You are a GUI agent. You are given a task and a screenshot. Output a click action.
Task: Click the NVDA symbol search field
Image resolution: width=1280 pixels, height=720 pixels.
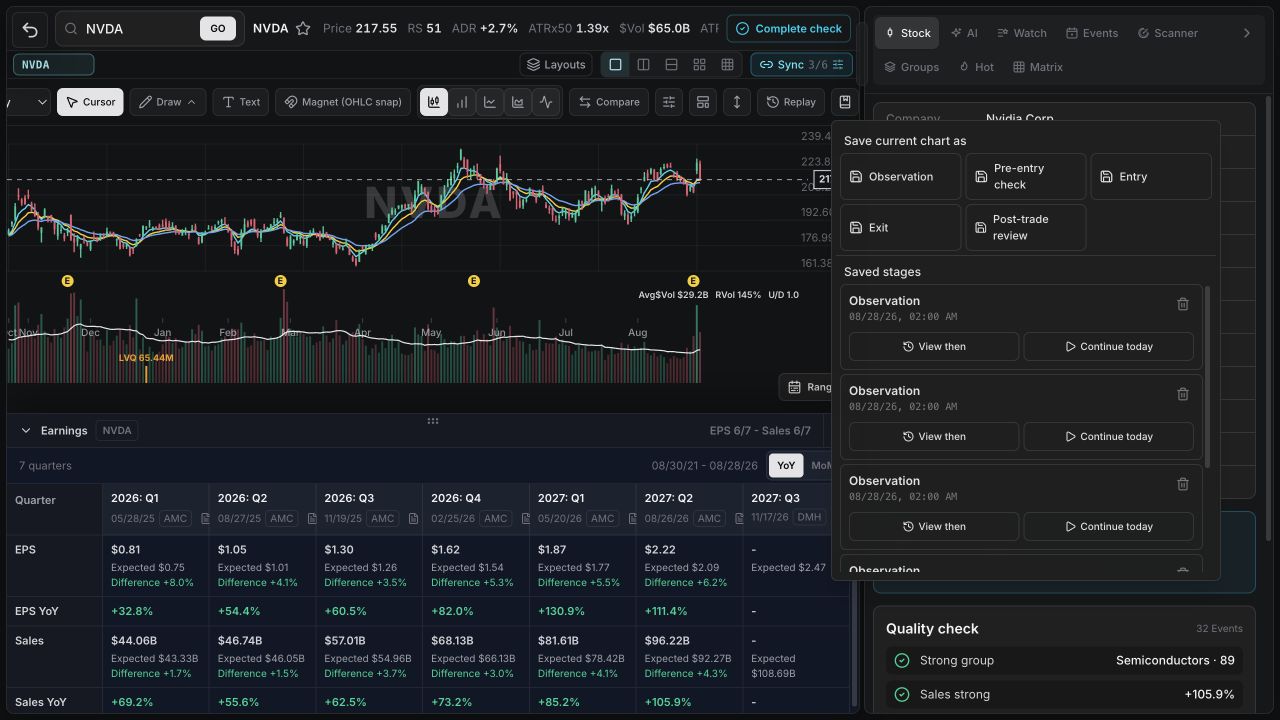150,29
